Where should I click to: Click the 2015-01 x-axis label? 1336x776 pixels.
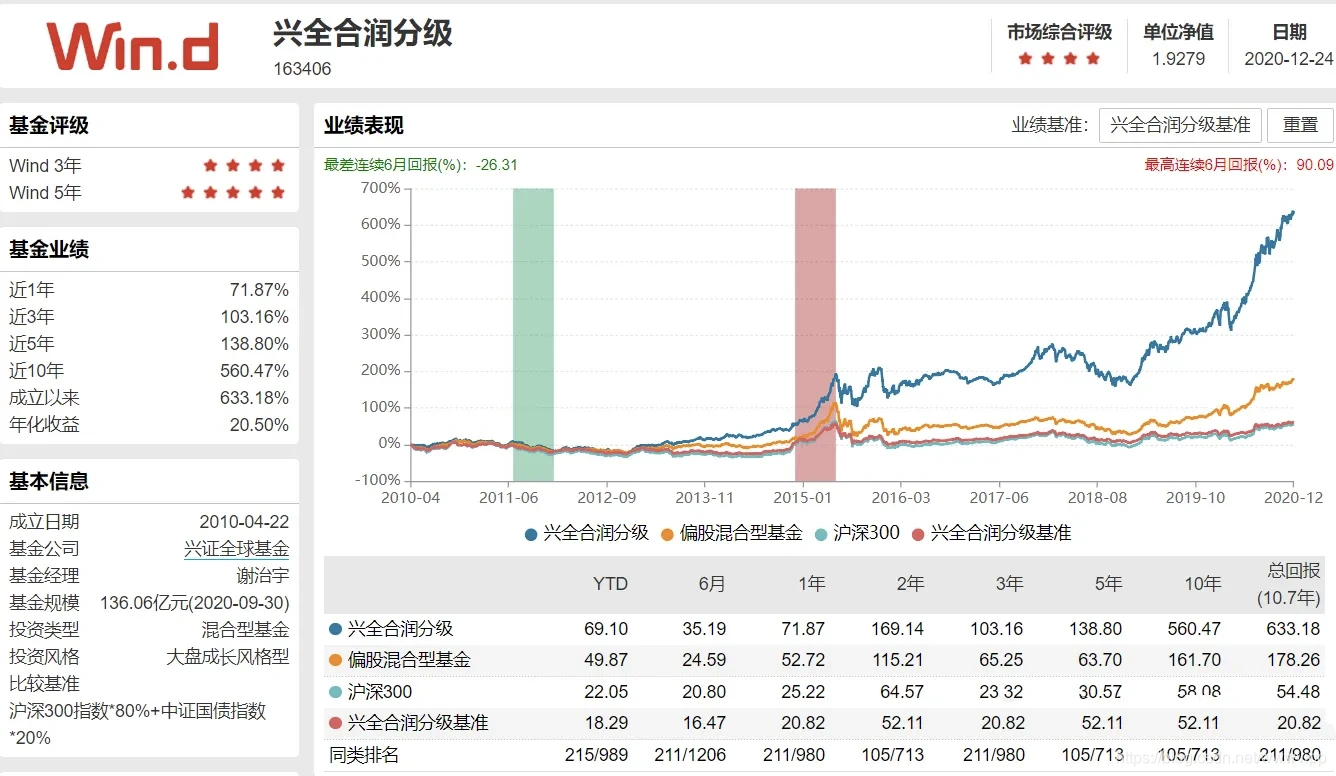click(803, 497)
